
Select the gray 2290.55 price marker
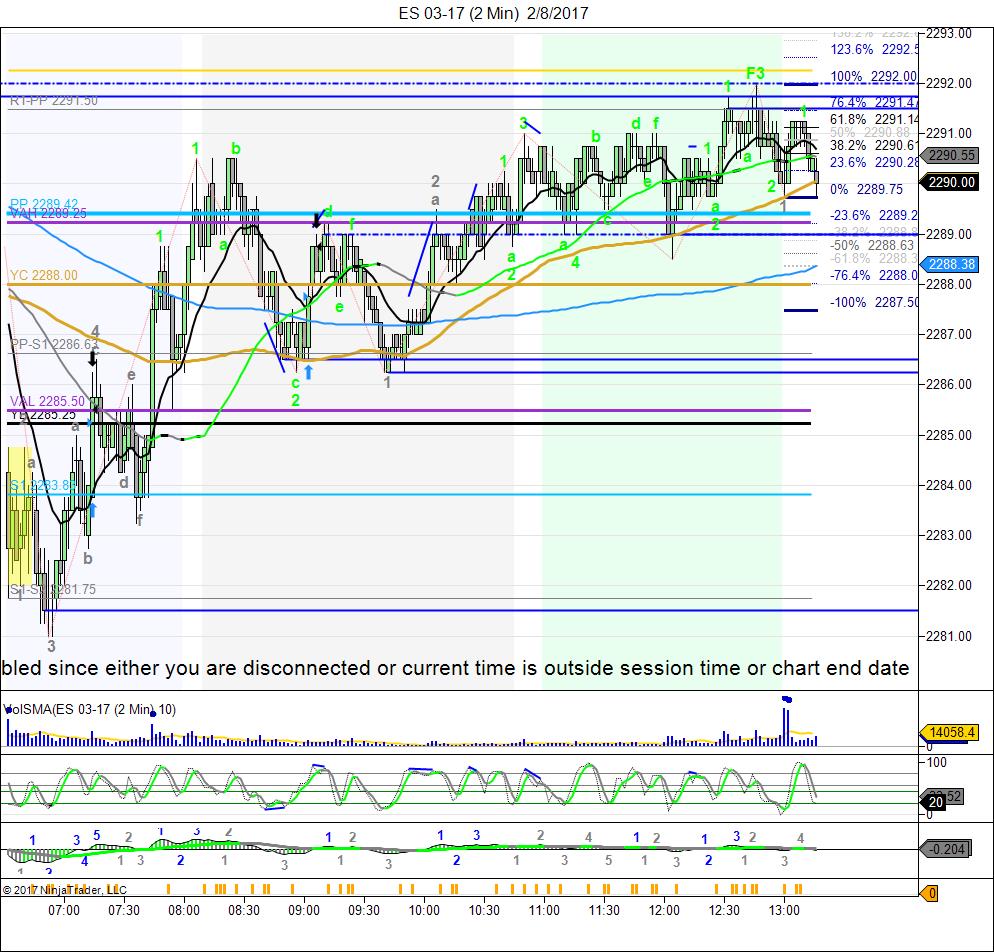point(951,155)
